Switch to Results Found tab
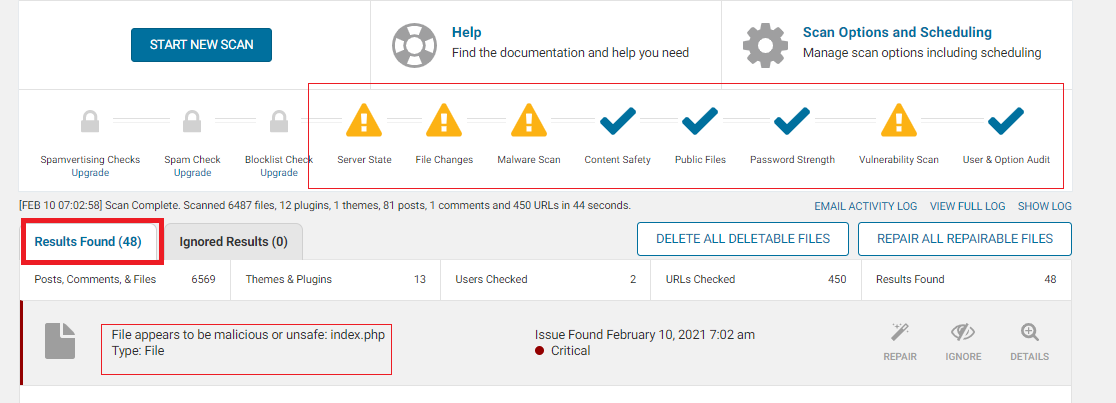Screen dimensions: 1116x403 (x=88, y=242)
